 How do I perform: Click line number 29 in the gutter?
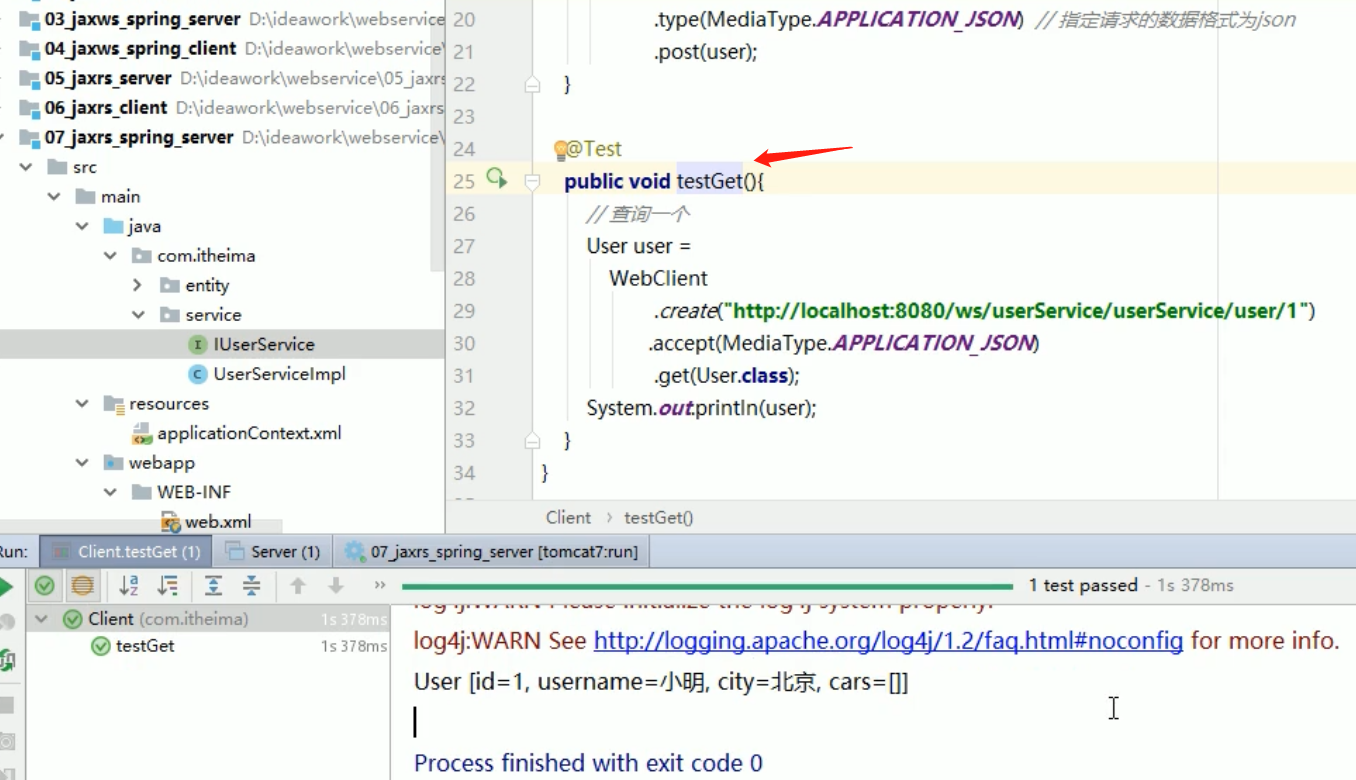click(x=464, y=311)
